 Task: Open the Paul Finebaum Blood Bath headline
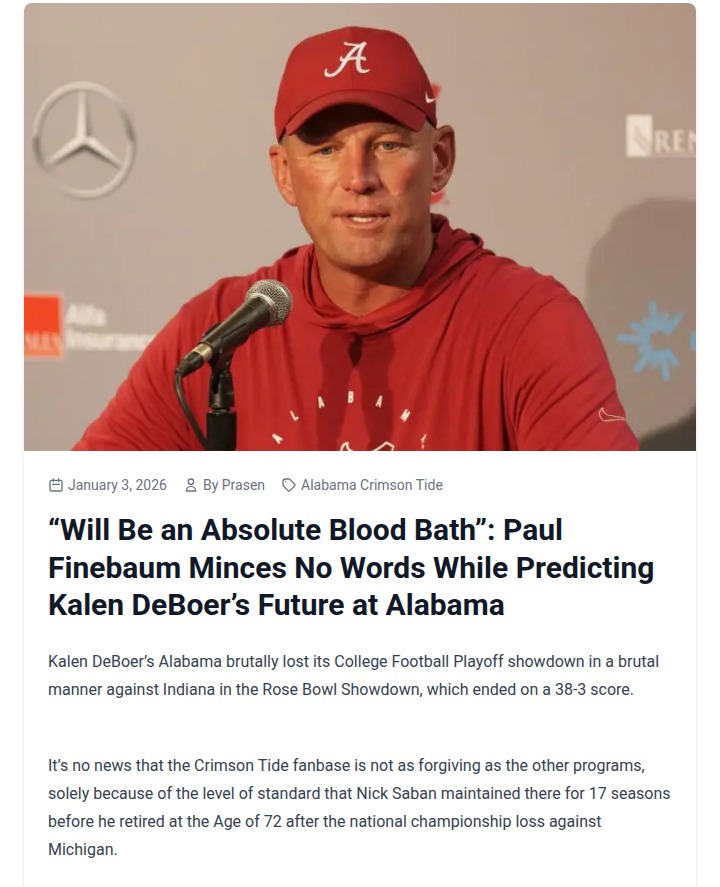tap(351, 567)
